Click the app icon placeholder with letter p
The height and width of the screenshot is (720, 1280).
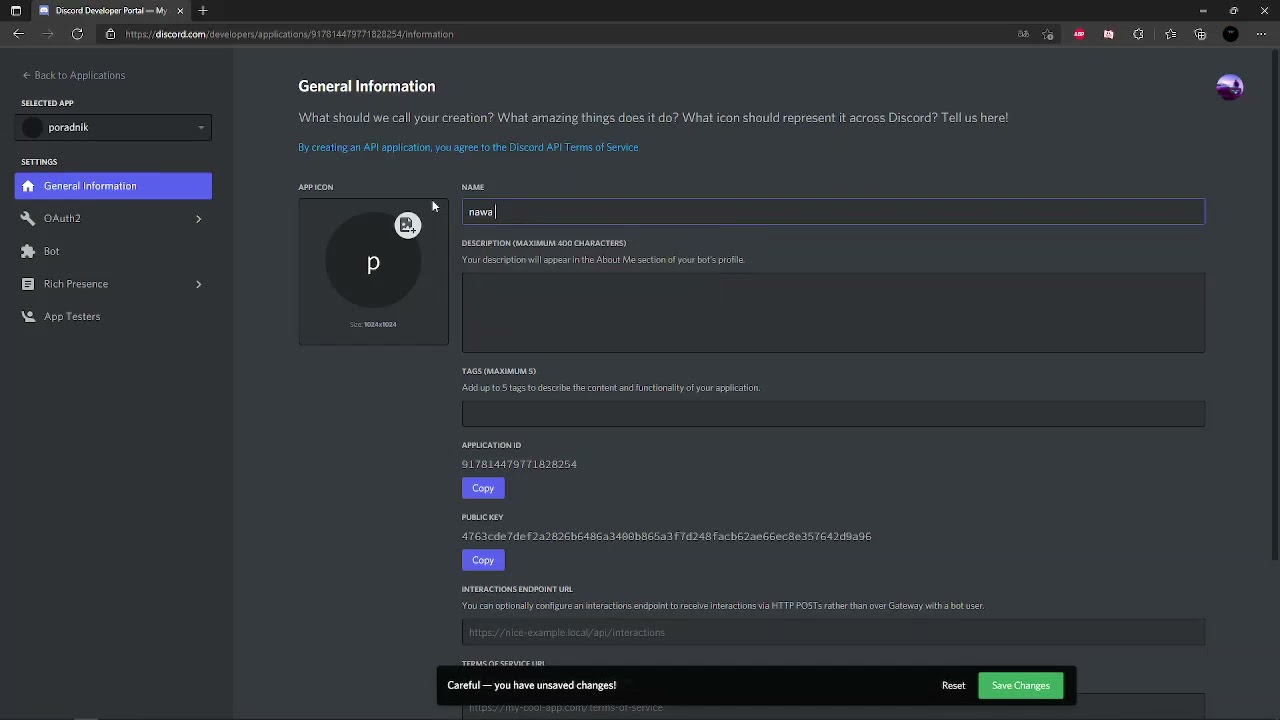tap(373, 263)
